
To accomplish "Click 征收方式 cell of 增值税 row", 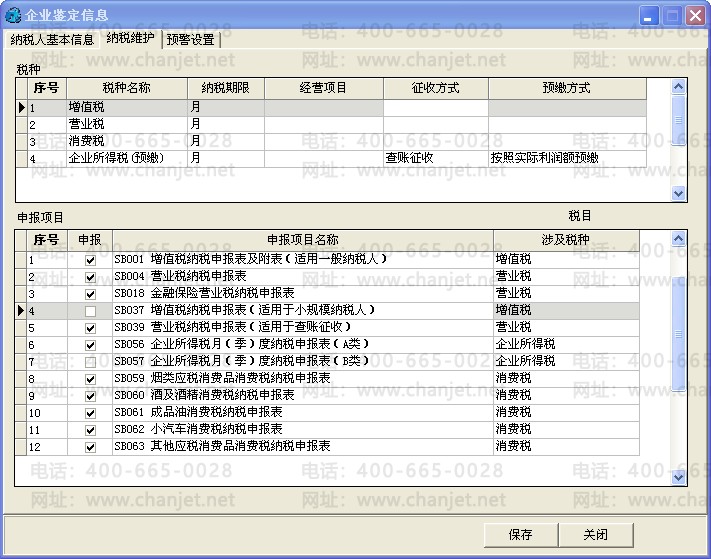I will click(436, 108).
